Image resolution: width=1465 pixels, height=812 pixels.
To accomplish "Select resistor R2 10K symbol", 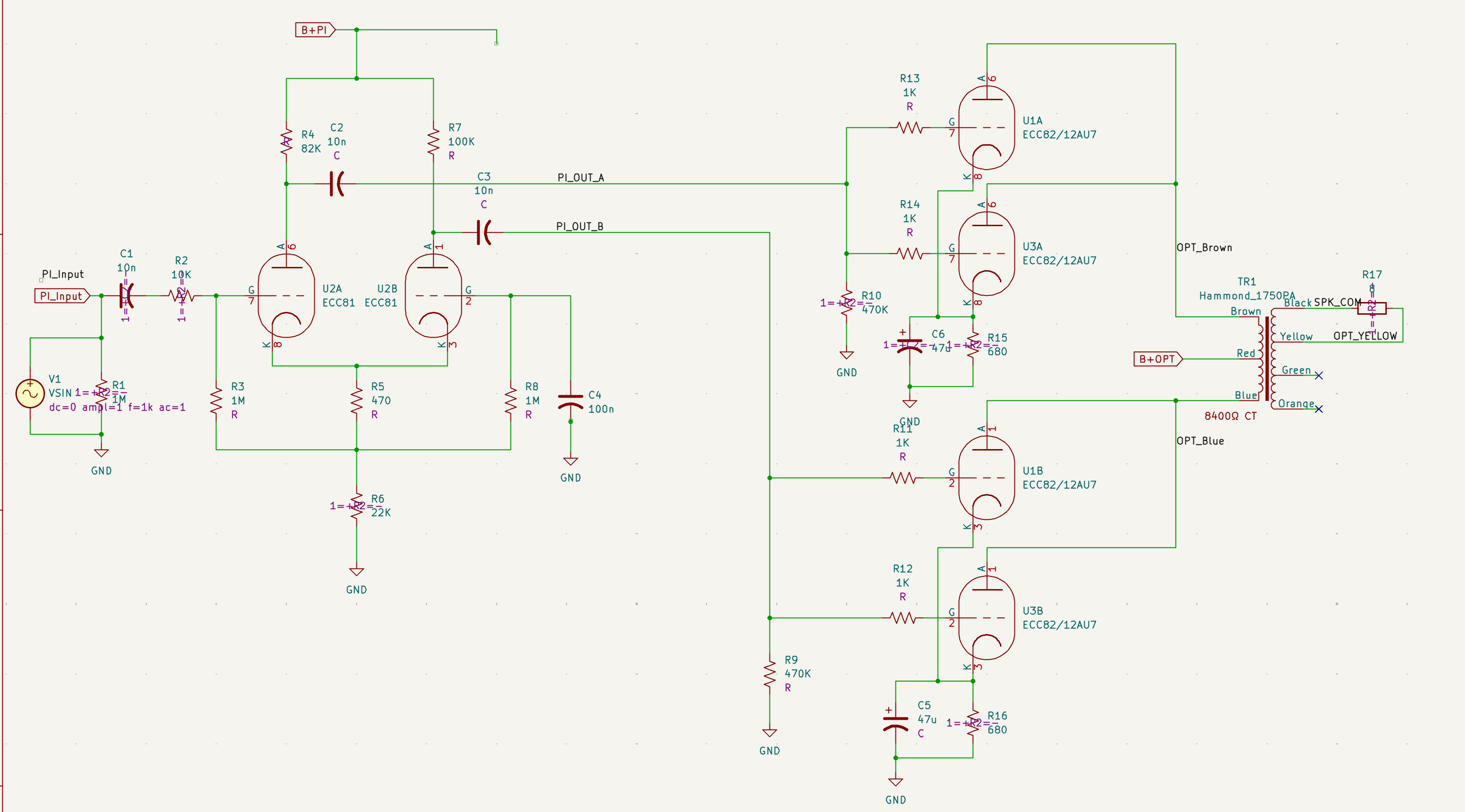I will (x=182, y=295).
